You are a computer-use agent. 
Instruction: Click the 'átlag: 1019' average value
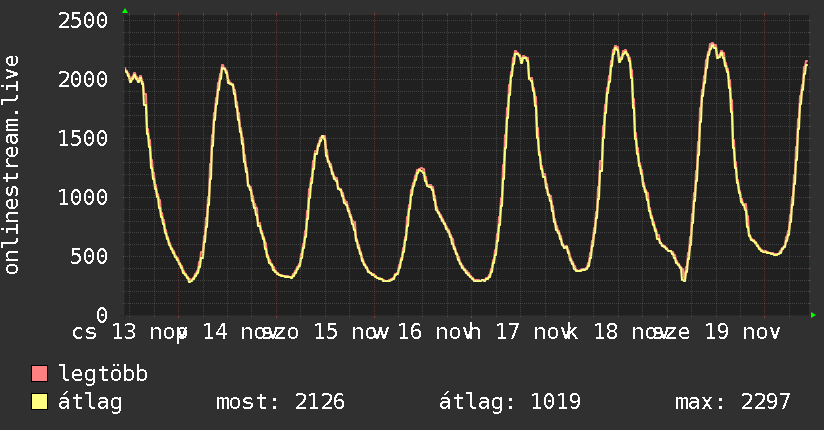(x=510, y=402)
